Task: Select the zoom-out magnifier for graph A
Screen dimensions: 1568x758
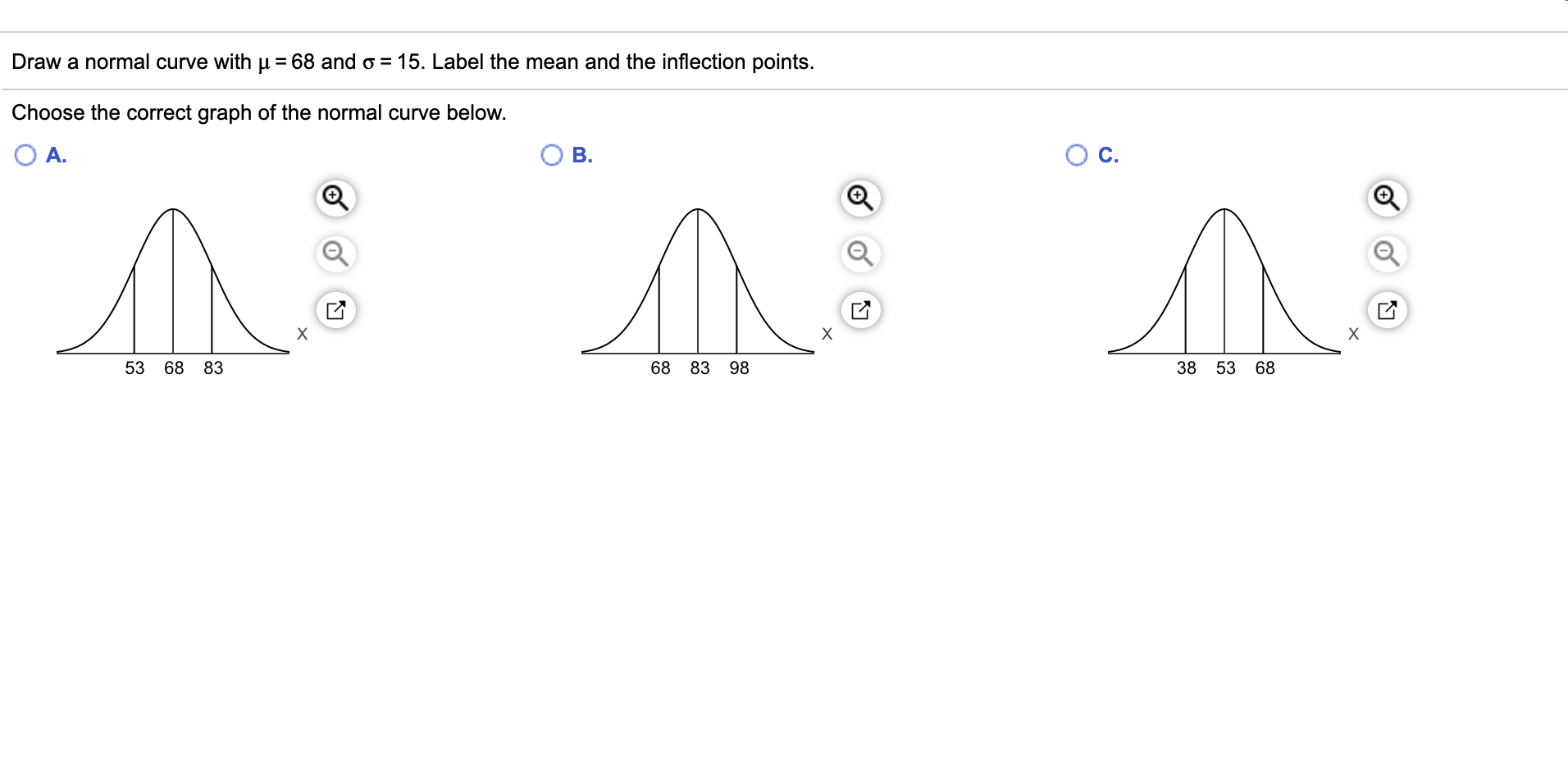Action: coord(335,254)
